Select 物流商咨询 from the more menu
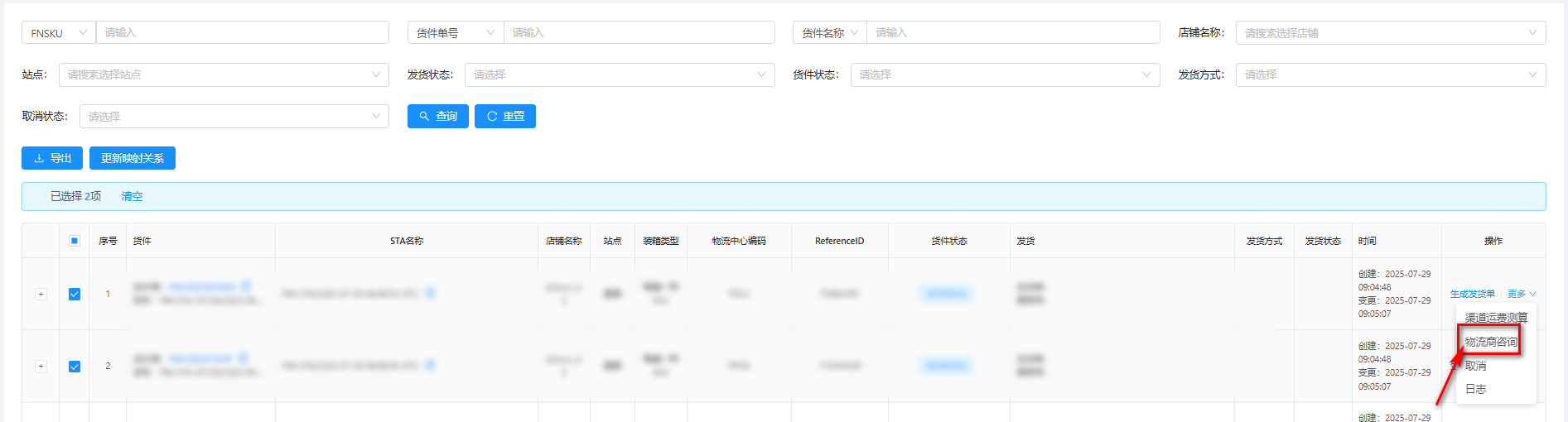 (1490, 342)
